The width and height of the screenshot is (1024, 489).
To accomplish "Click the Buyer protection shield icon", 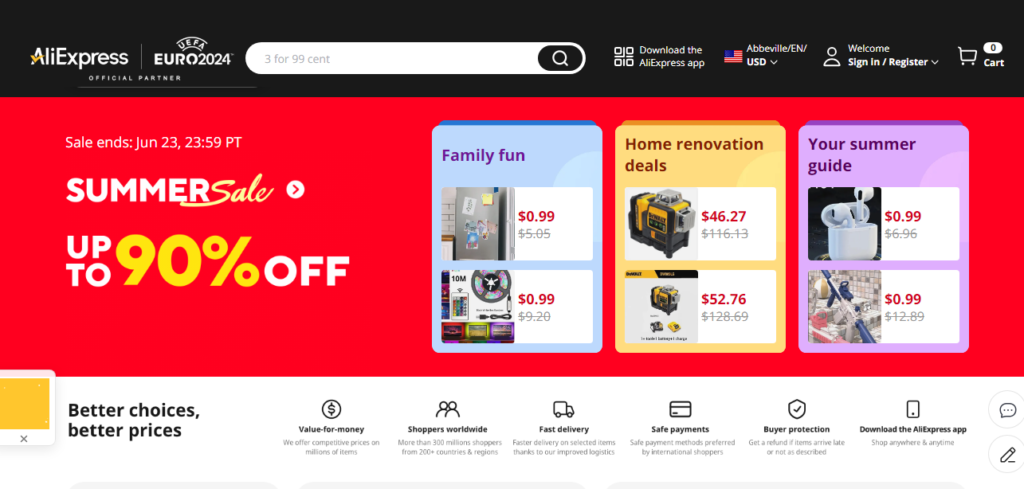I will pyautogui.click(x=796, y=409).
